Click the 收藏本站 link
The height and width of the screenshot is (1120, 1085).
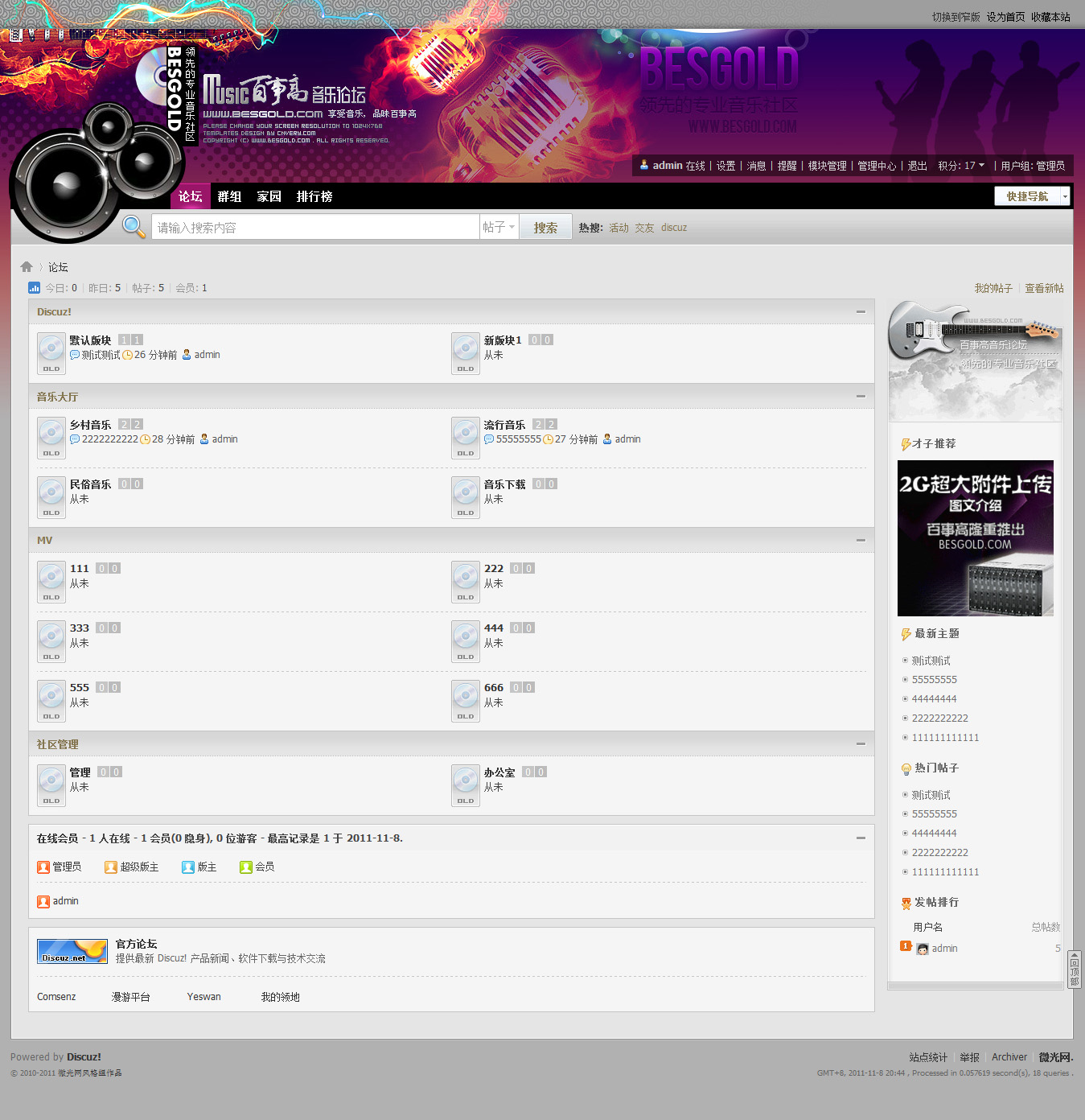point(1051,17)
